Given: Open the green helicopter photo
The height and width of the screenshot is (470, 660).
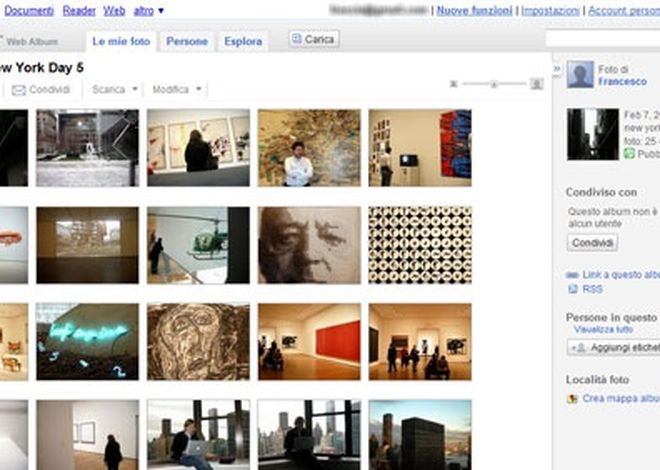Looking at the screenshot, I should 198,245.
